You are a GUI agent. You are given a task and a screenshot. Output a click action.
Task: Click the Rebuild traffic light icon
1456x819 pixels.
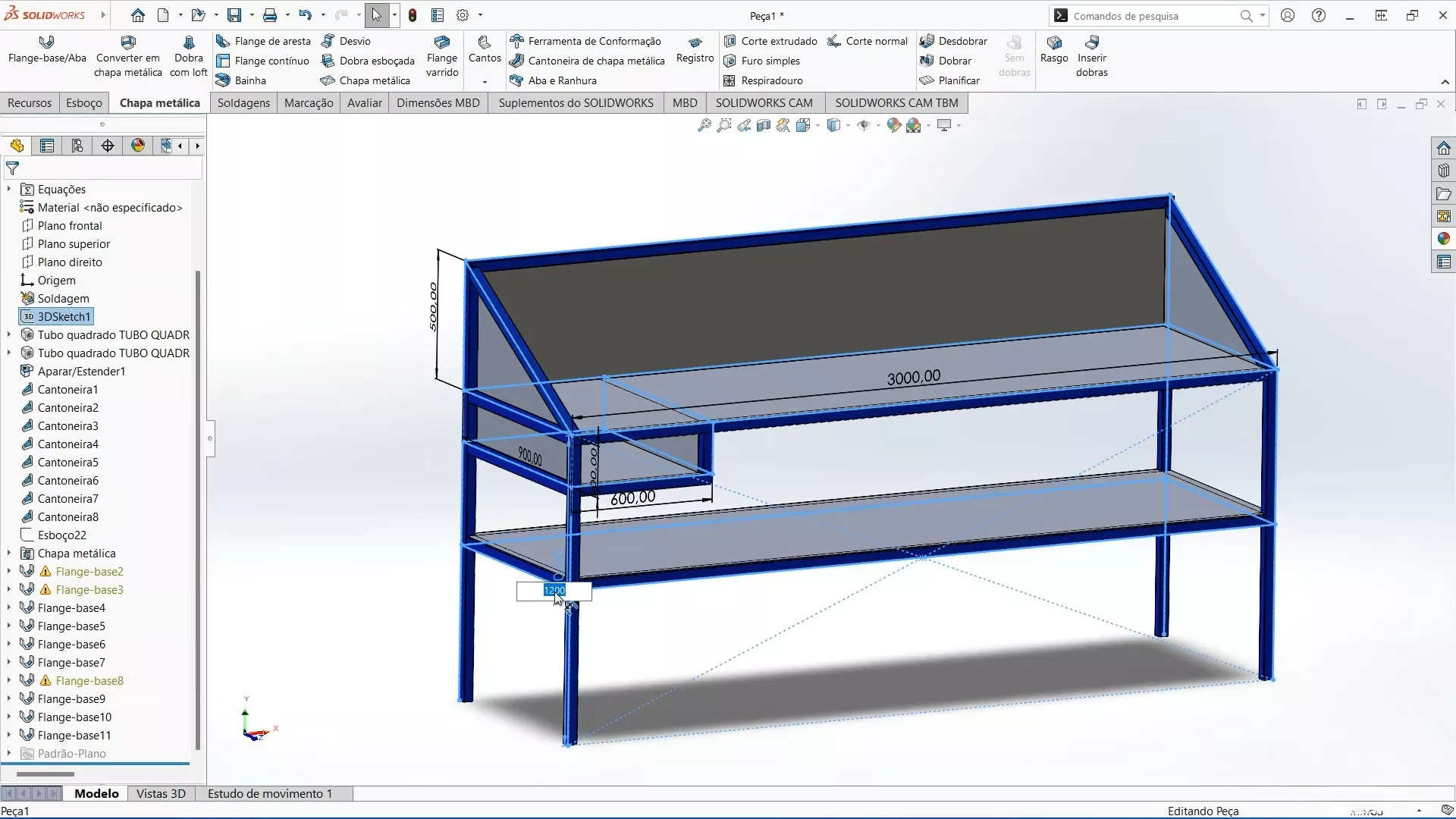pyautogui.click(x=413, y=15)
